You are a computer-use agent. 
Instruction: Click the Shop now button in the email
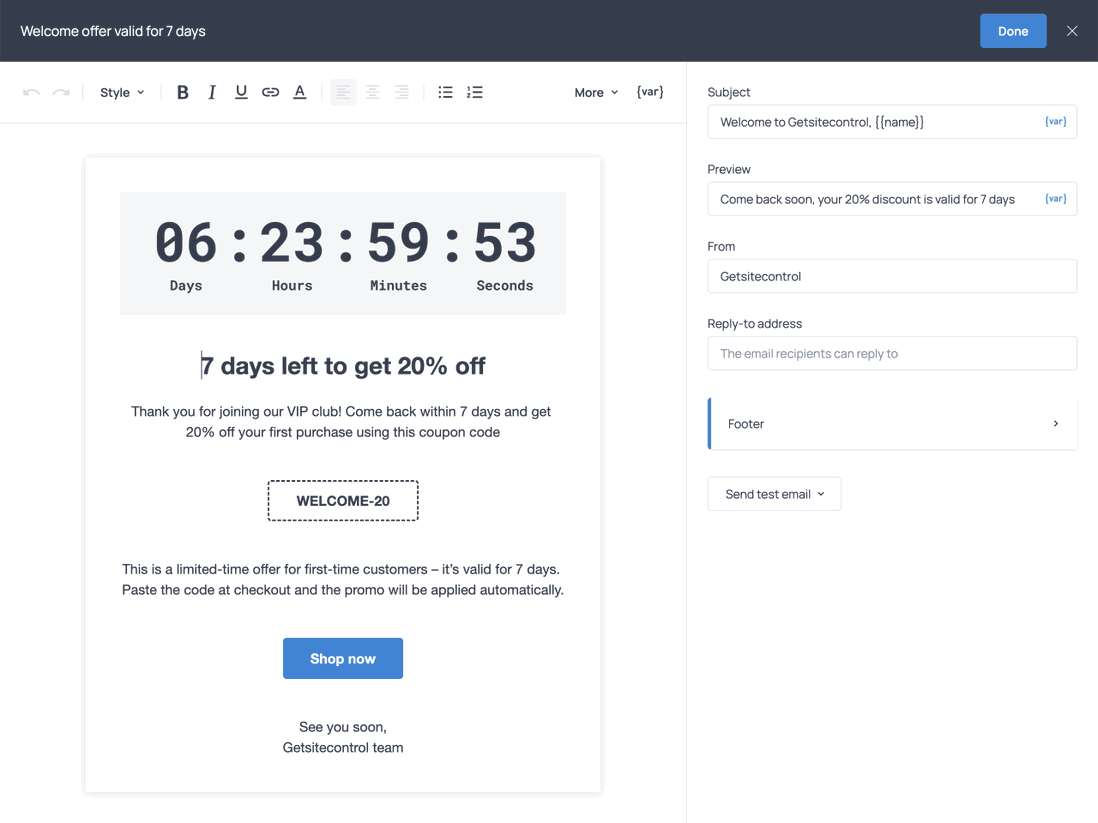click(343, 658)
